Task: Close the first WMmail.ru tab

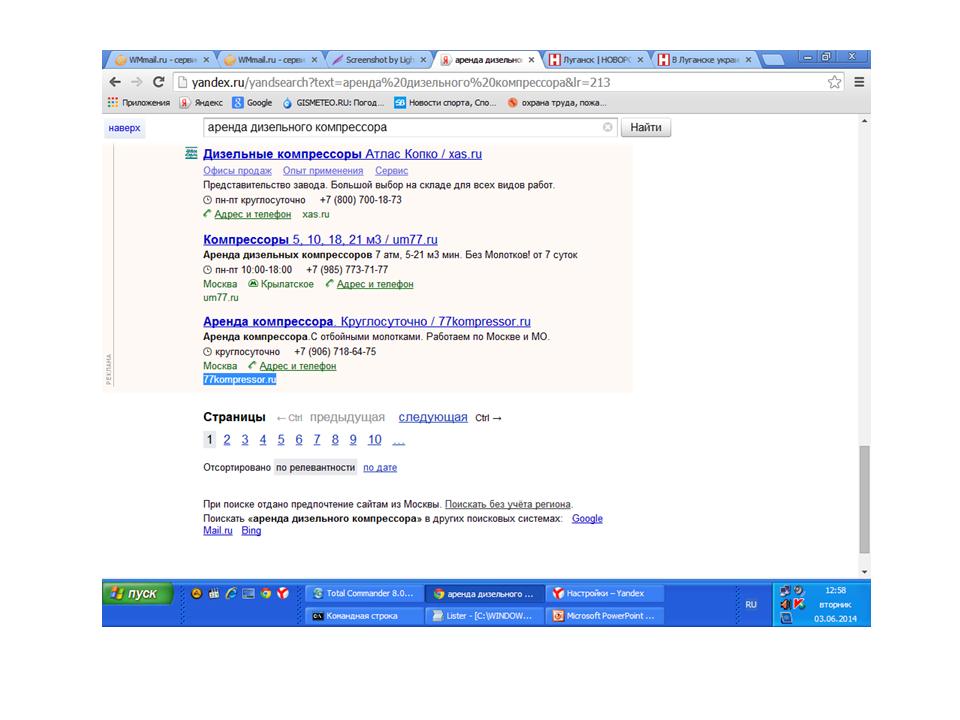Action: point(206,60)
